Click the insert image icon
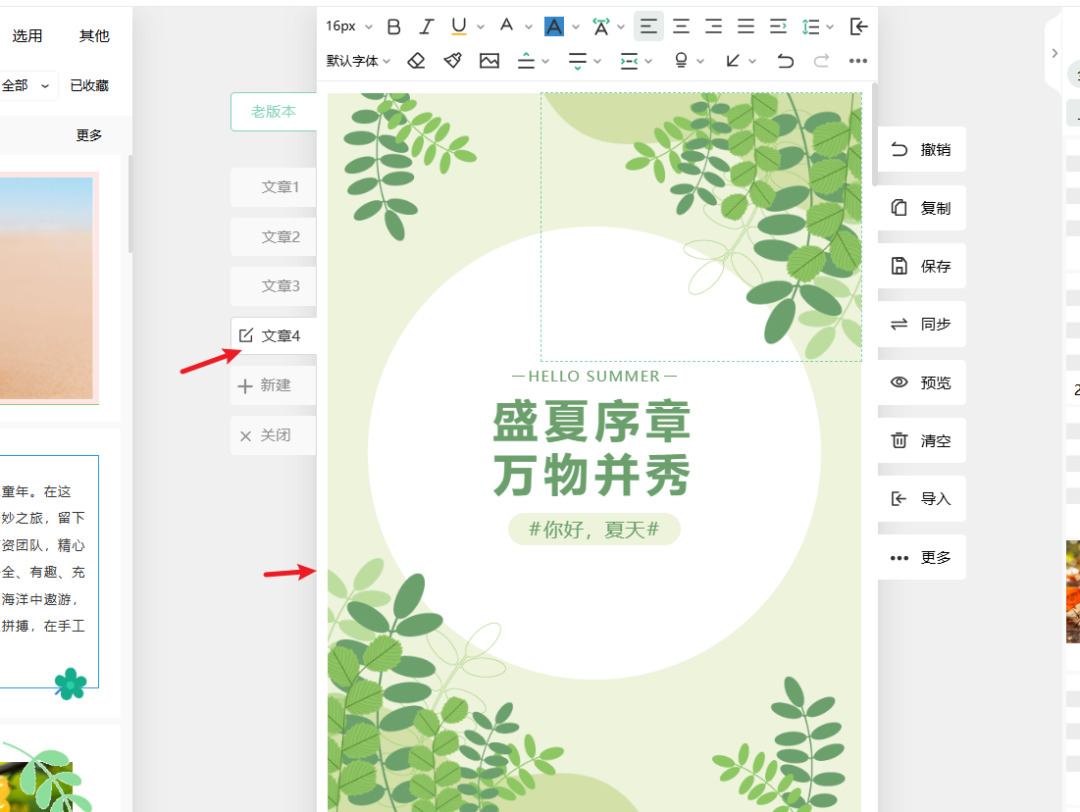1080x812 pixels. point(489,61)
